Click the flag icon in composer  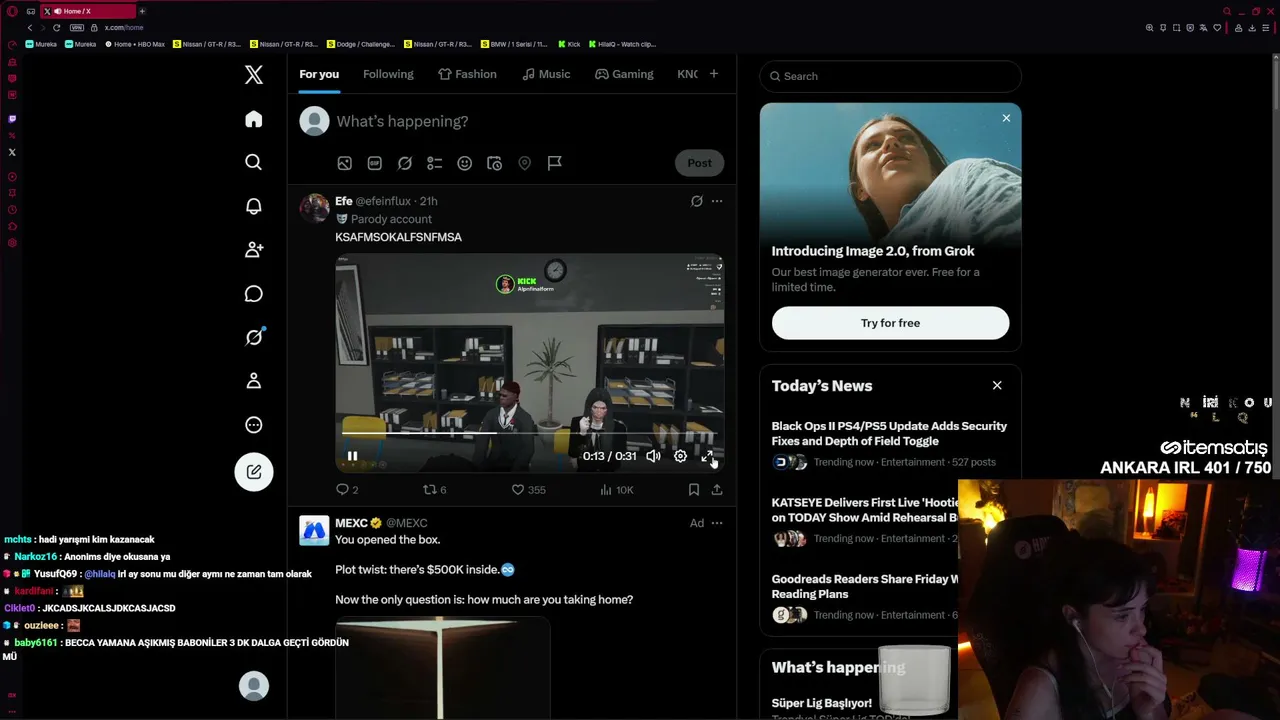point(555,163)
